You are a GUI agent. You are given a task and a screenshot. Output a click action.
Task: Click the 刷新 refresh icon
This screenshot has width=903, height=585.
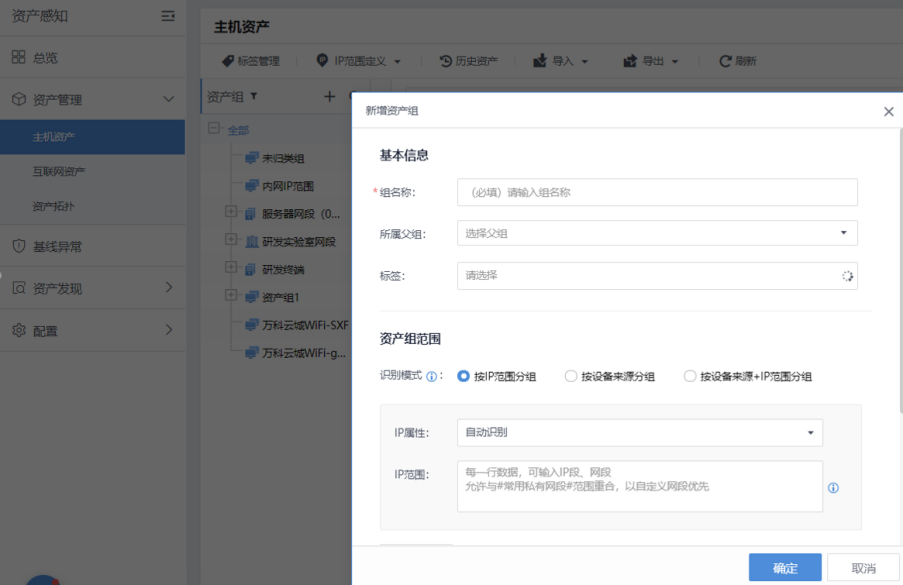tap(726, 61)
